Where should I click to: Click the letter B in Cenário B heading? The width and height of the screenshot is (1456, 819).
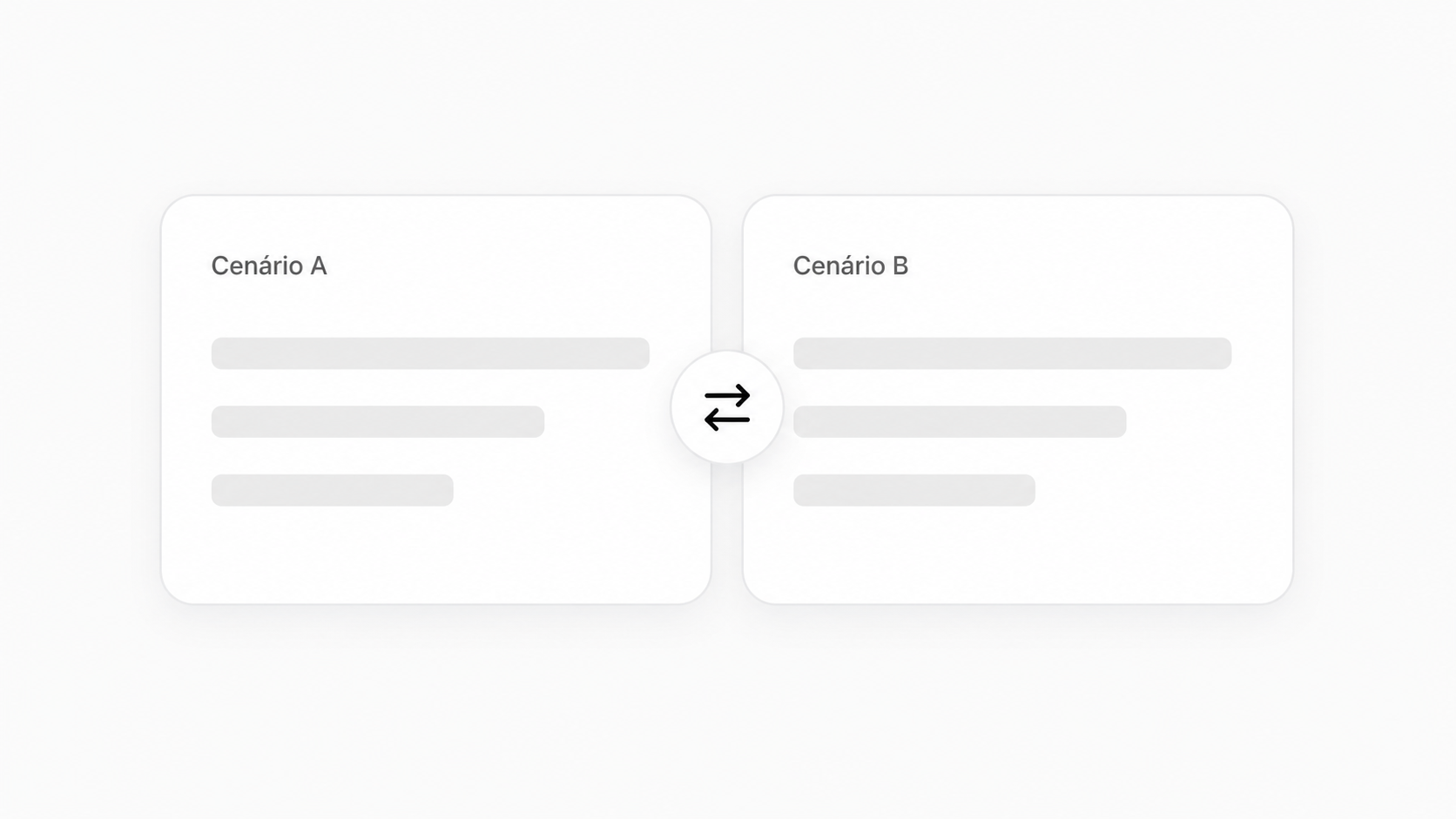[x=900, y=265]
